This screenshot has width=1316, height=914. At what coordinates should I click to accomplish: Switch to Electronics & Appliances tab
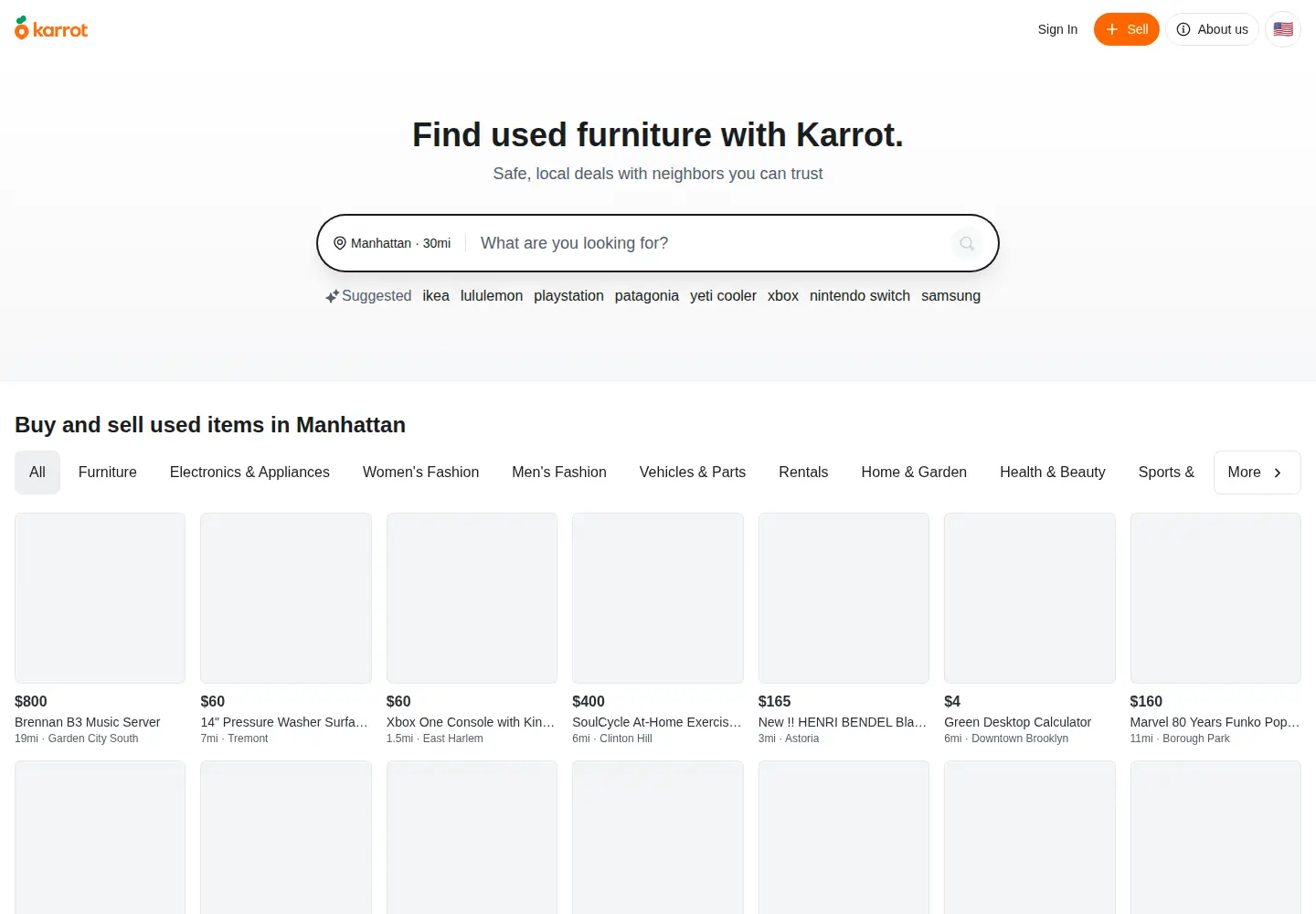[249, 473]
